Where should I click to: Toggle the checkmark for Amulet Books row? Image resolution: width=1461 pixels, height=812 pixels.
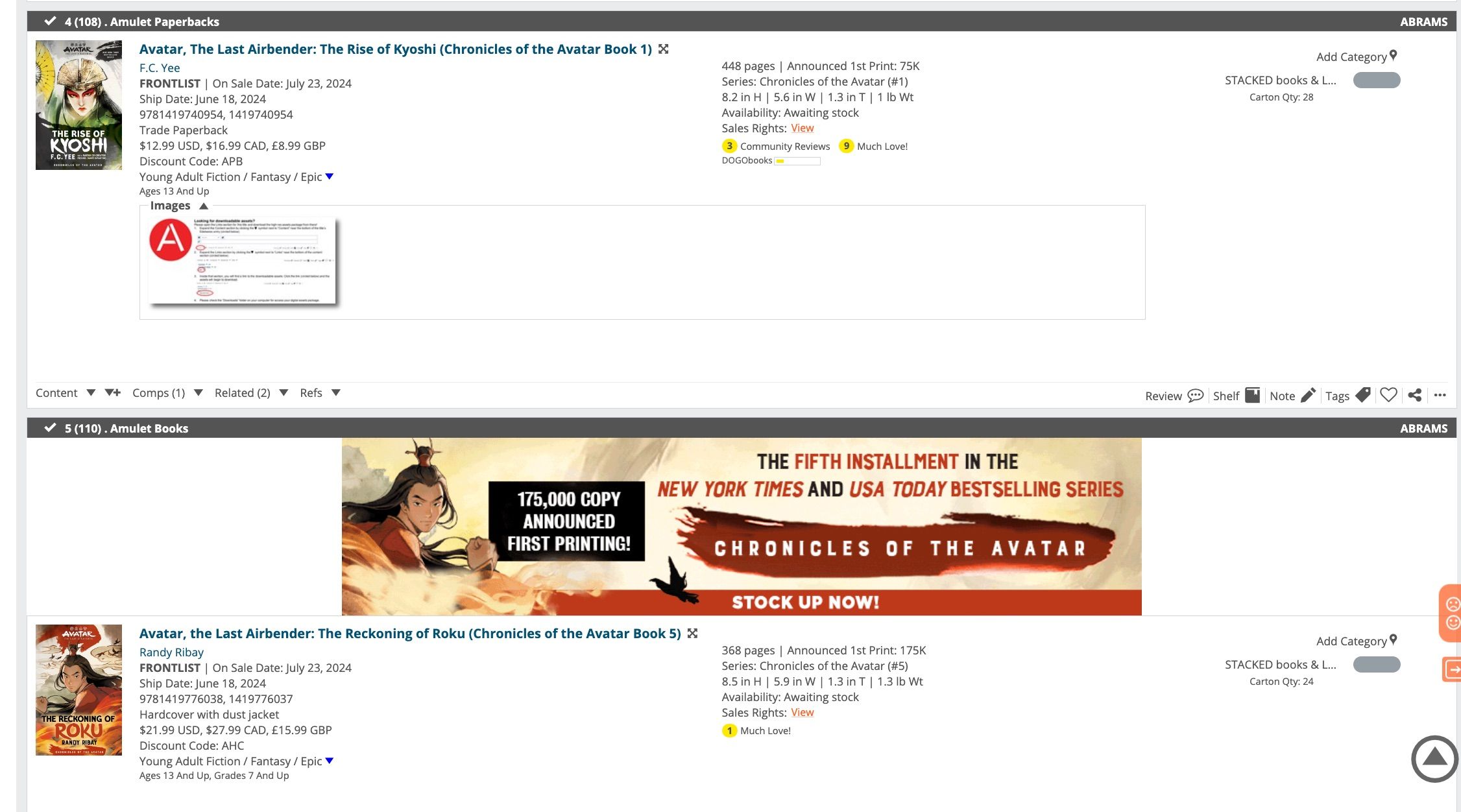point(47,427)
